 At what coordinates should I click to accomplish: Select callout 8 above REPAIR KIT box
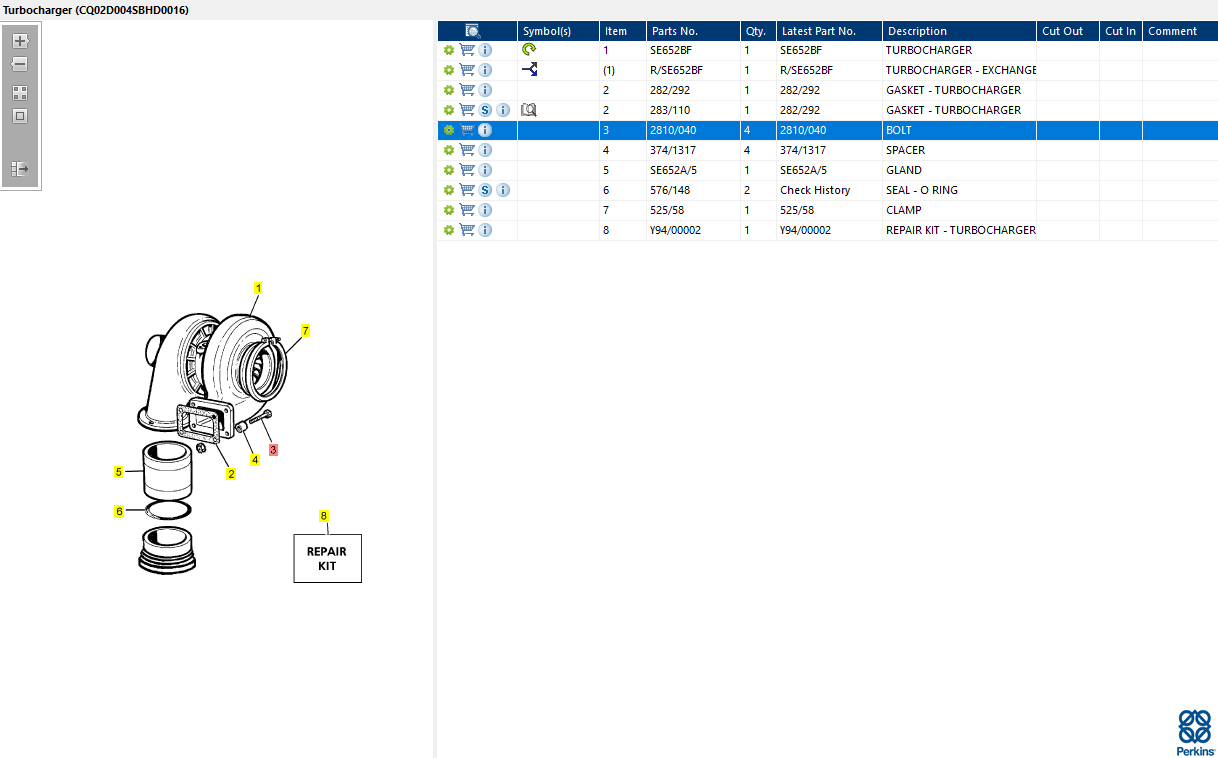[323, 516]
